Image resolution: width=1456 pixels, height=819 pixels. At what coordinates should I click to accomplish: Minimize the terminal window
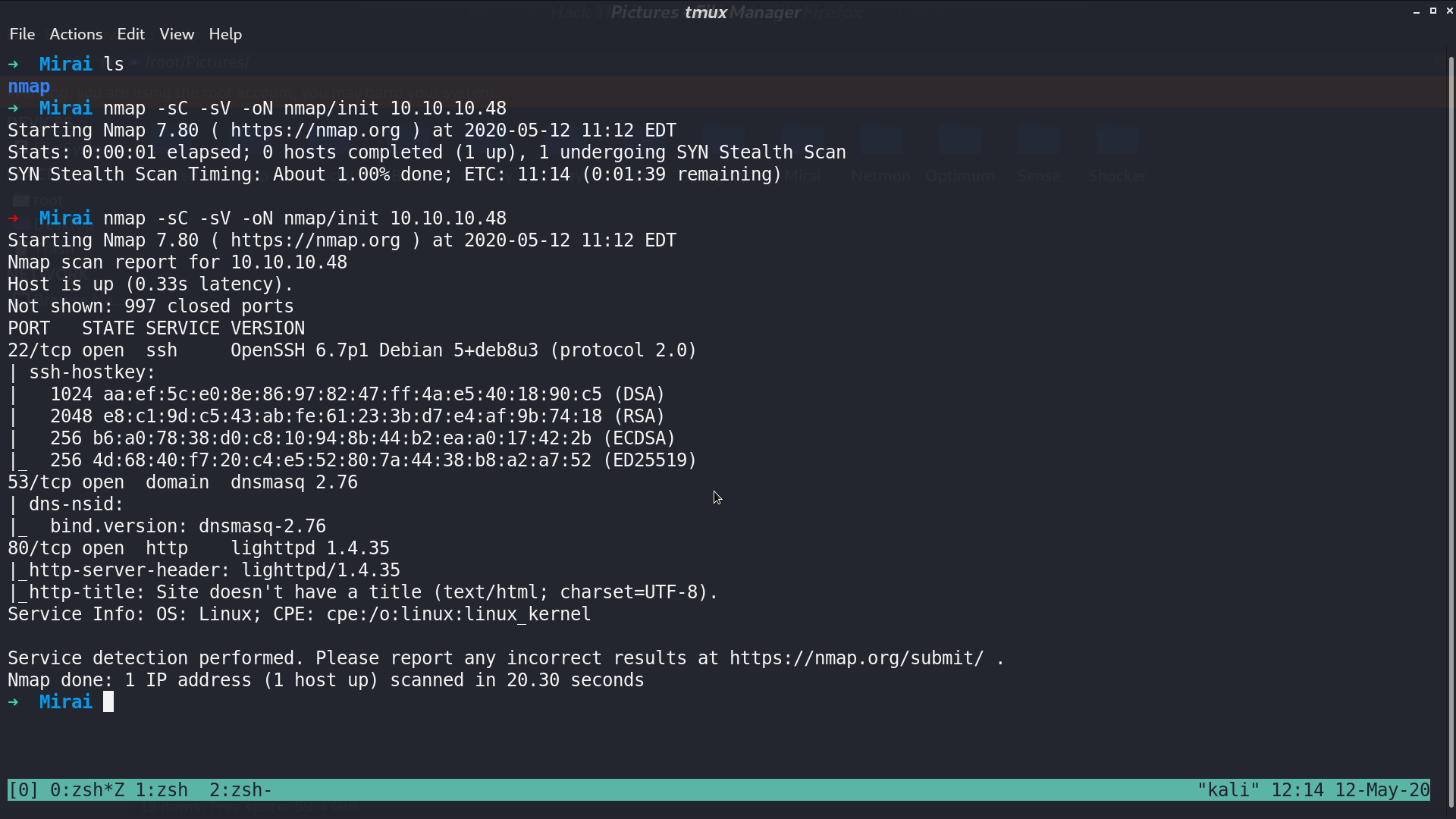tap(1417, 11)
